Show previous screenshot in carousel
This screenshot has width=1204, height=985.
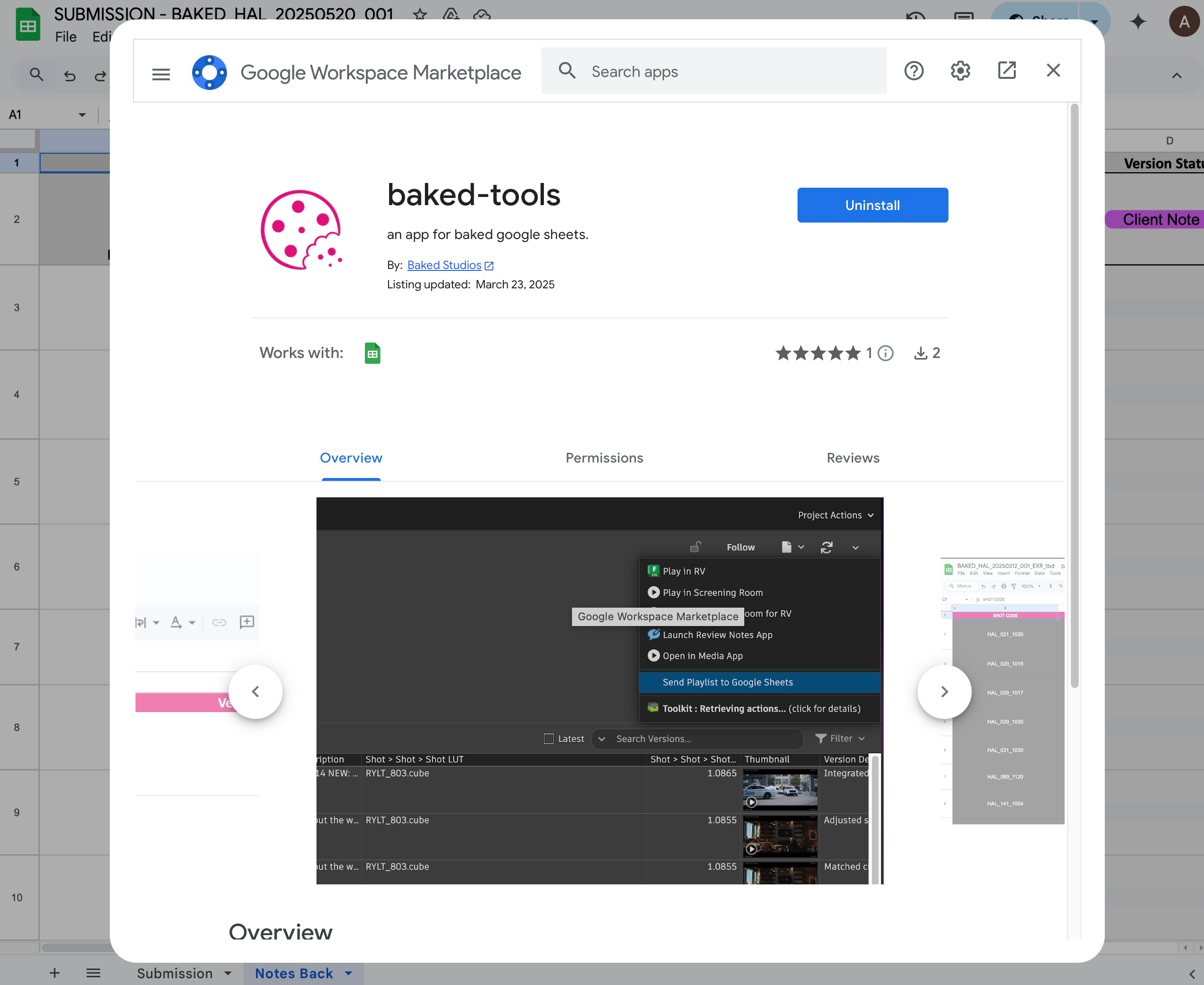(256, 692)
